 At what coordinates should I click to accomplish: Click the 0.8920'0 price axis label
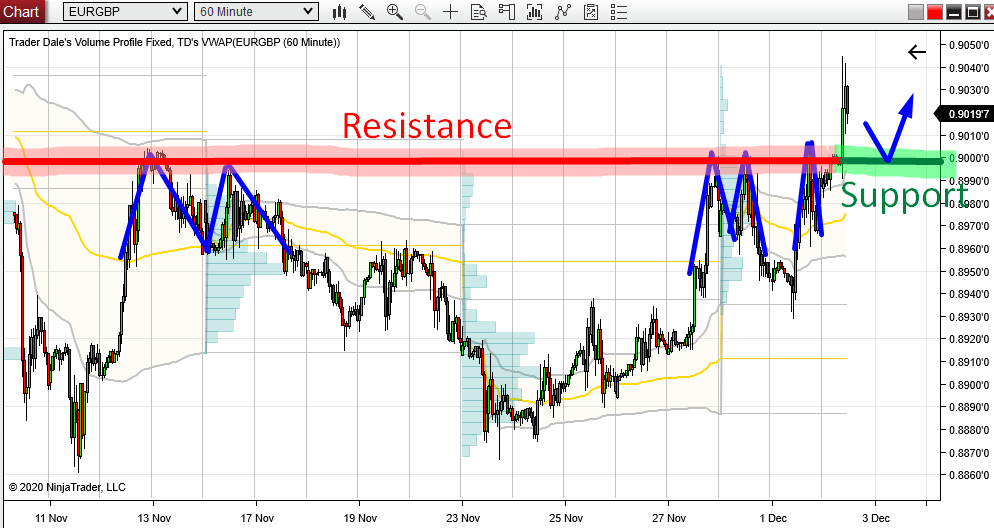[x=968, y=340]
